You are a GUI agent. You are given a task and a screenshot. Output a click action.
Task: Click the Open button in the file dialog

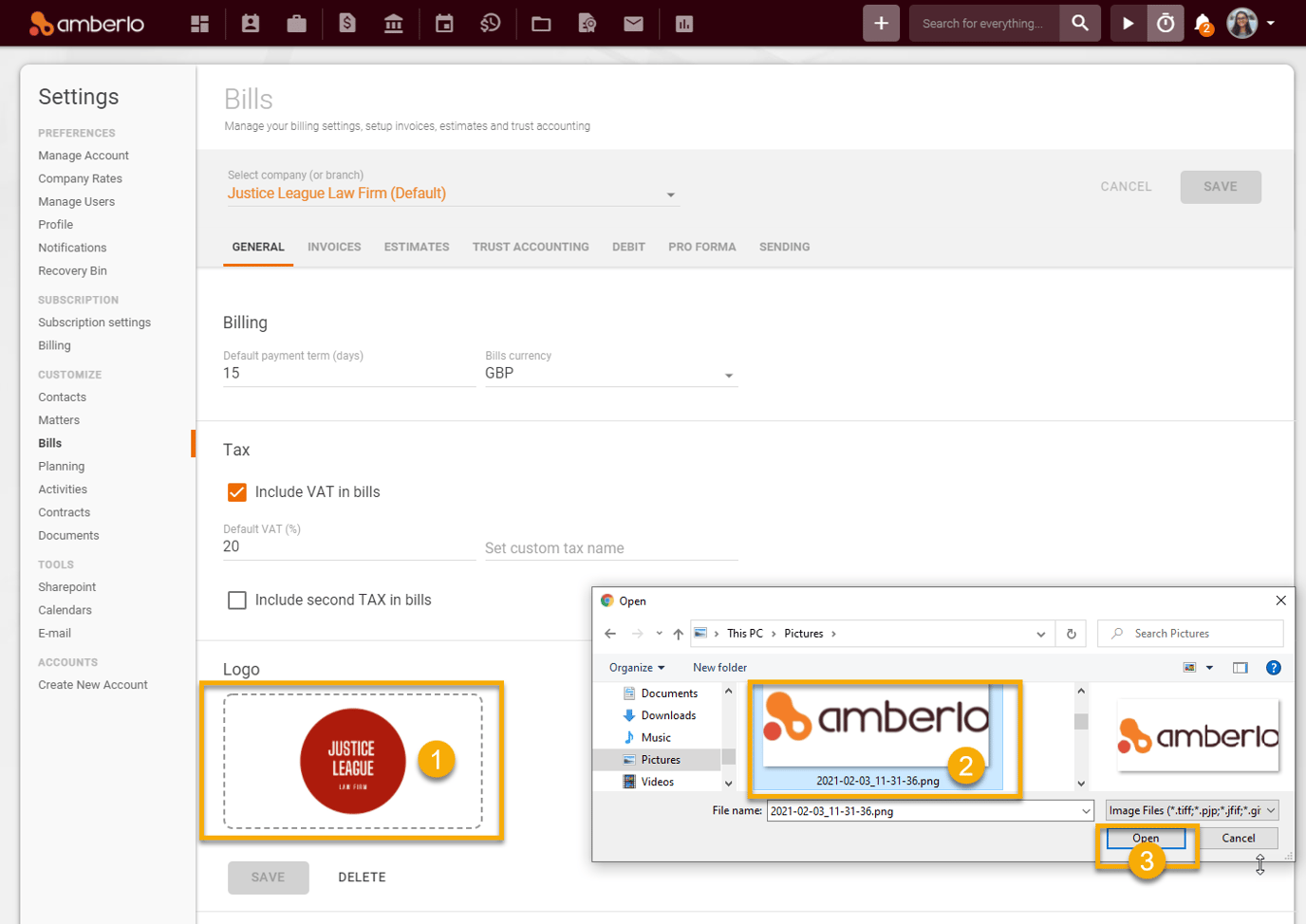(x=1146, y=838)
